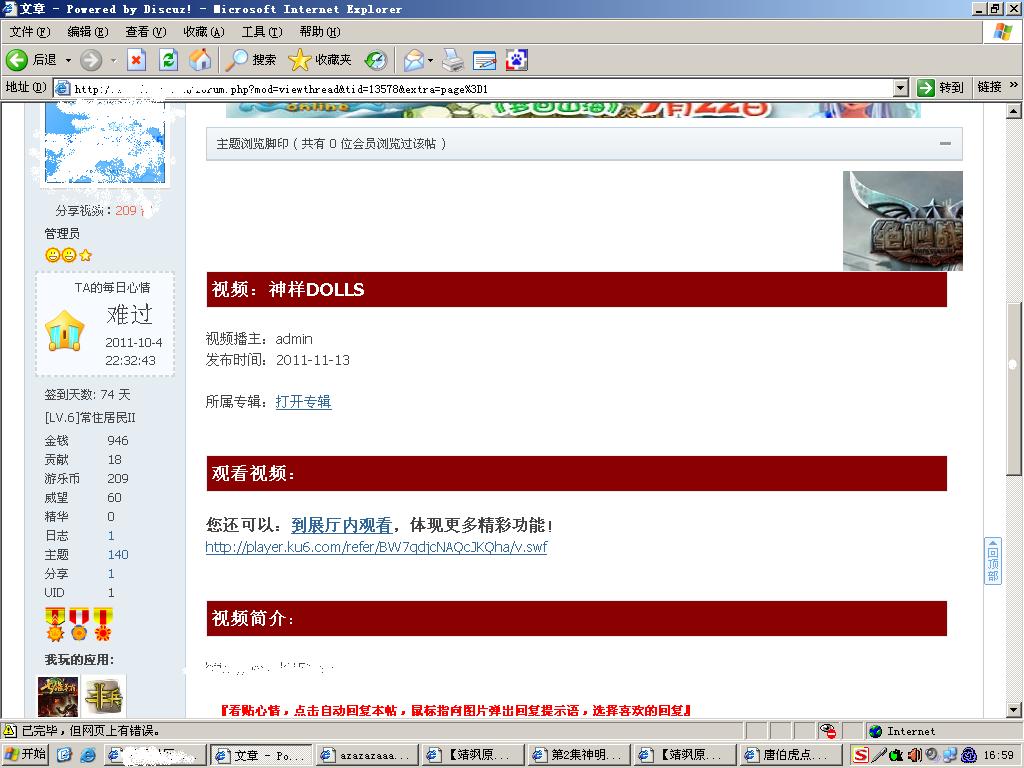Click the Refresh page icon

(x=168, y=60)
